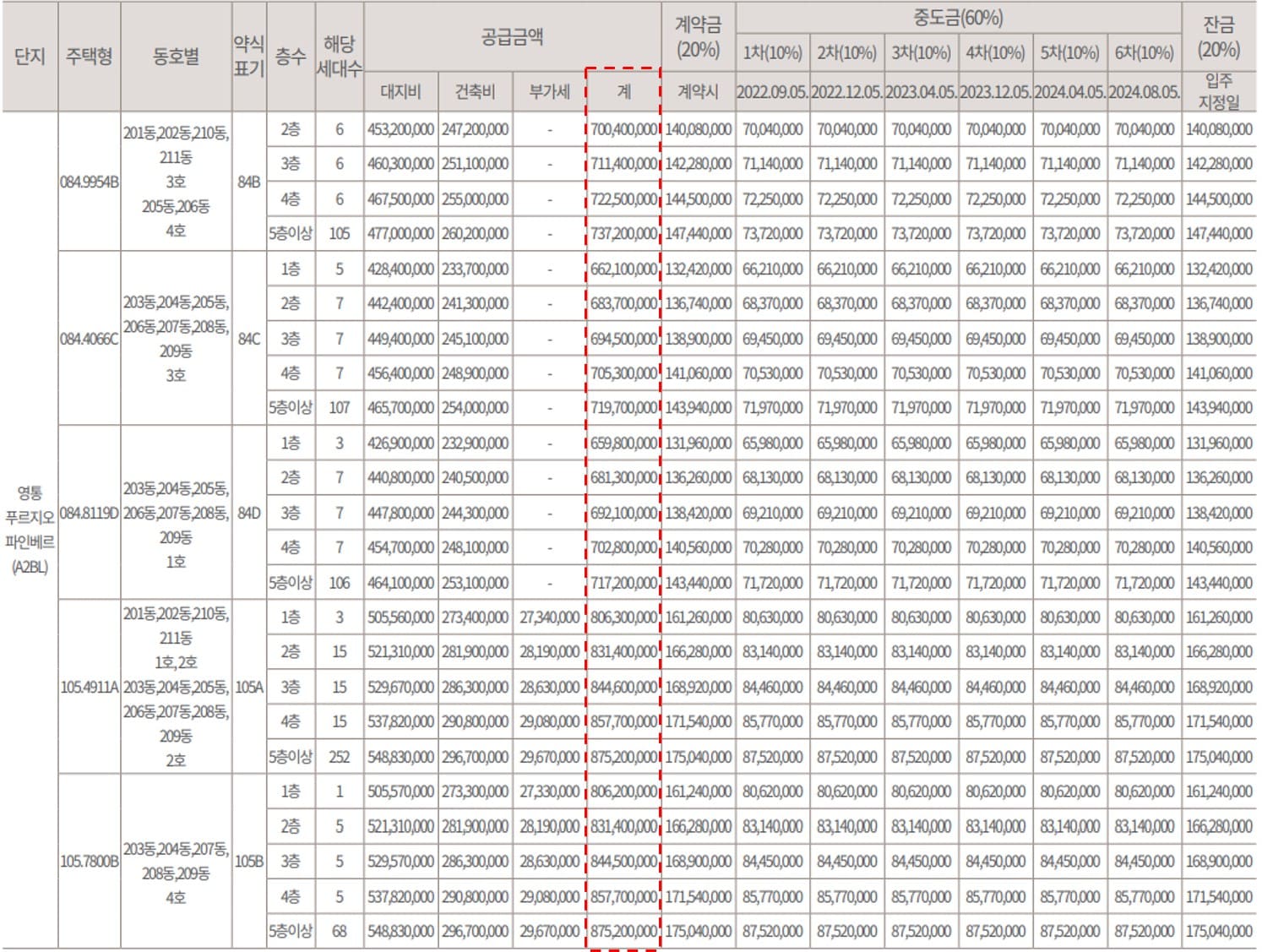The width and height of the screenshot is (1262, 952).
Task: Click land cost '477,000,000'
Action: click(x=400, y=234)
